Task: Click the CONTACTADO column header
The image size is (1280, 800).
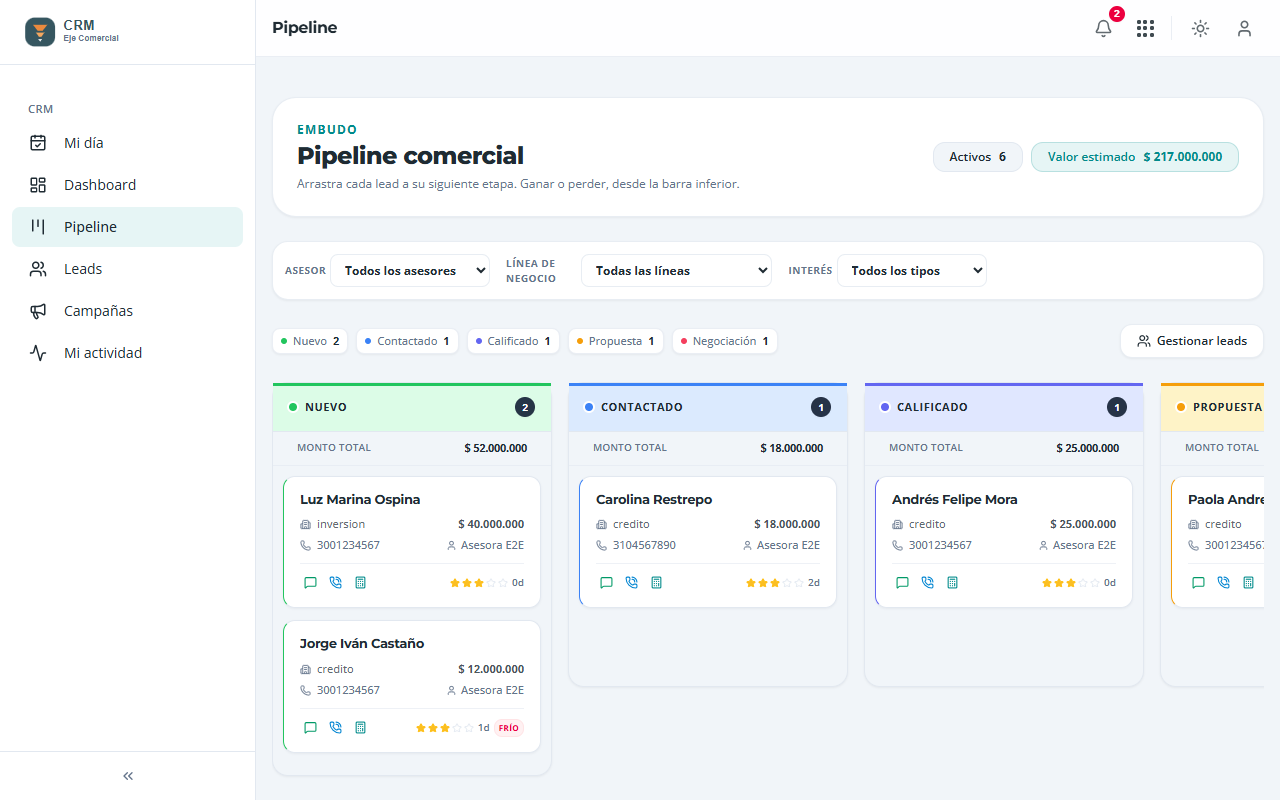Action: pyautogui.click(x=708, y=407)
